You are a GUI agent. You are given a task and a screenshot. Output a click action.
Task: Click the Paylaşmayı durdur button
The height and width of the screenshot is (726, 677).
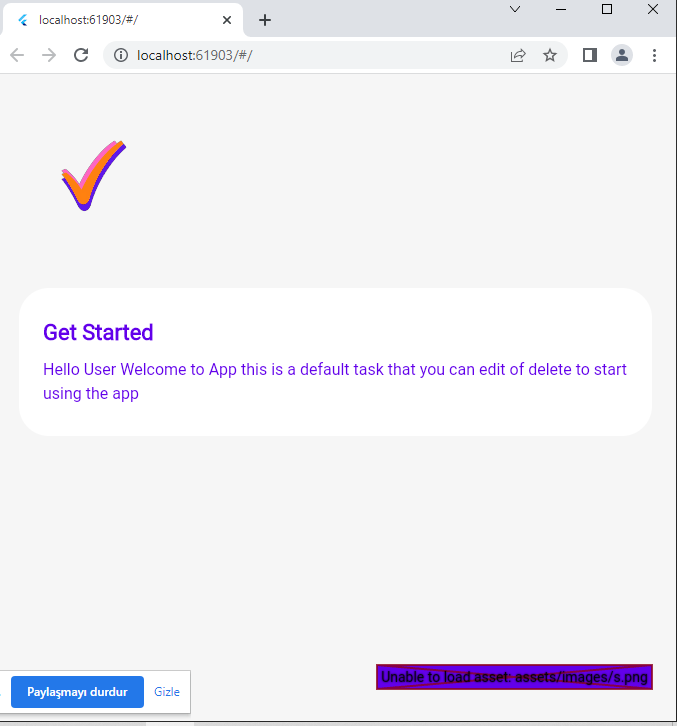(x=77, y=692)
